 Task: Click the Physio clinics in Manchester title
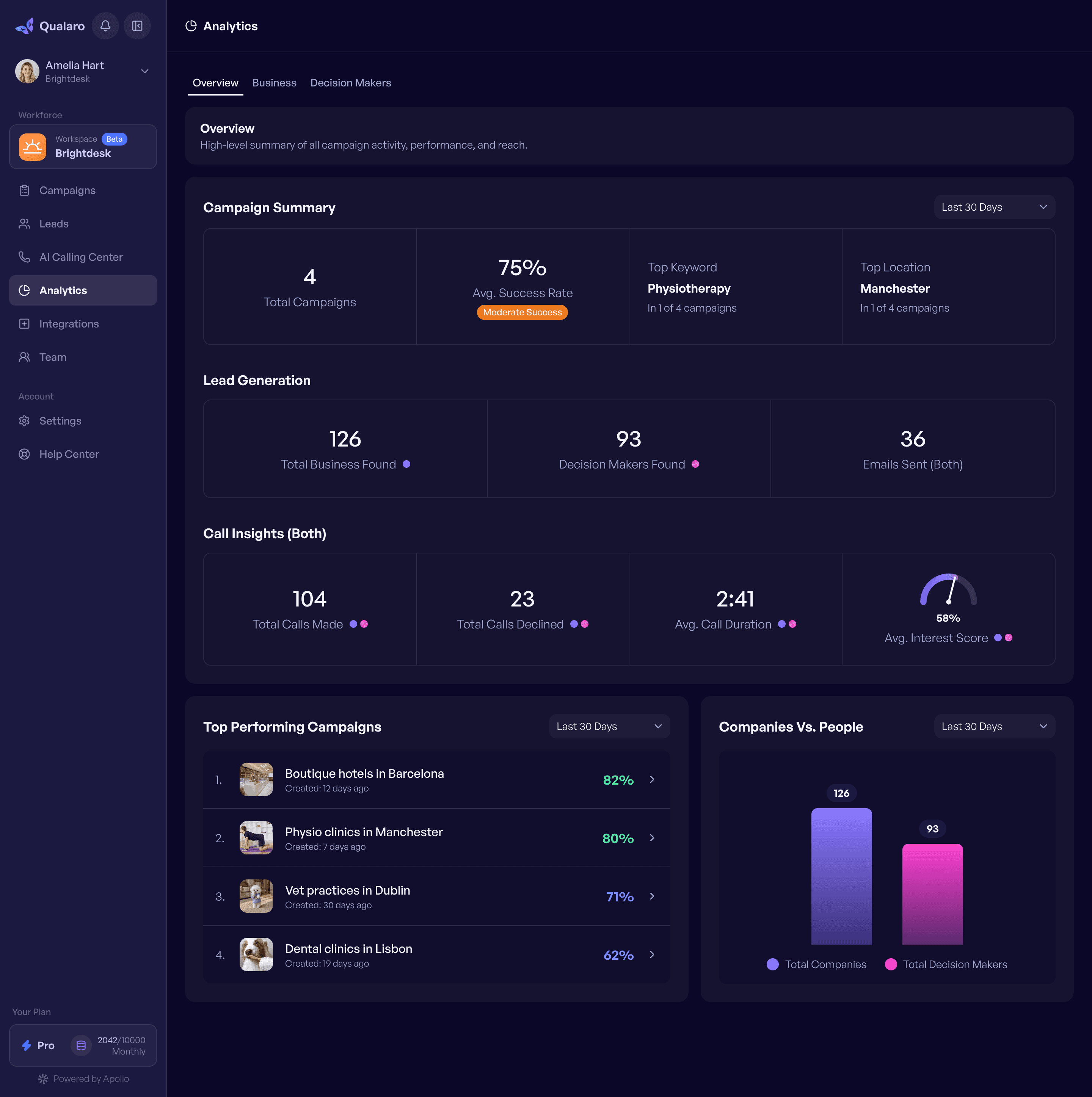[x=364, y=832]
